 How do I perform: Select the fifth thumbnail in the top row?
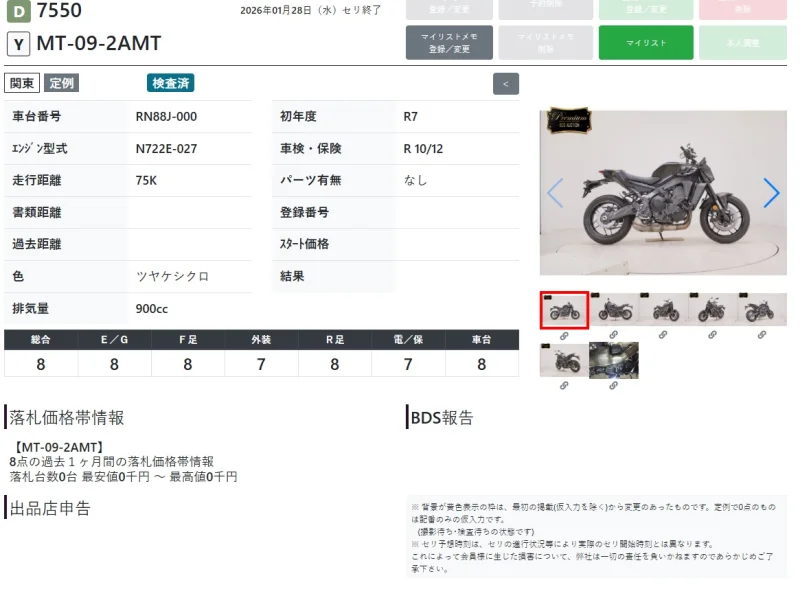762,309
